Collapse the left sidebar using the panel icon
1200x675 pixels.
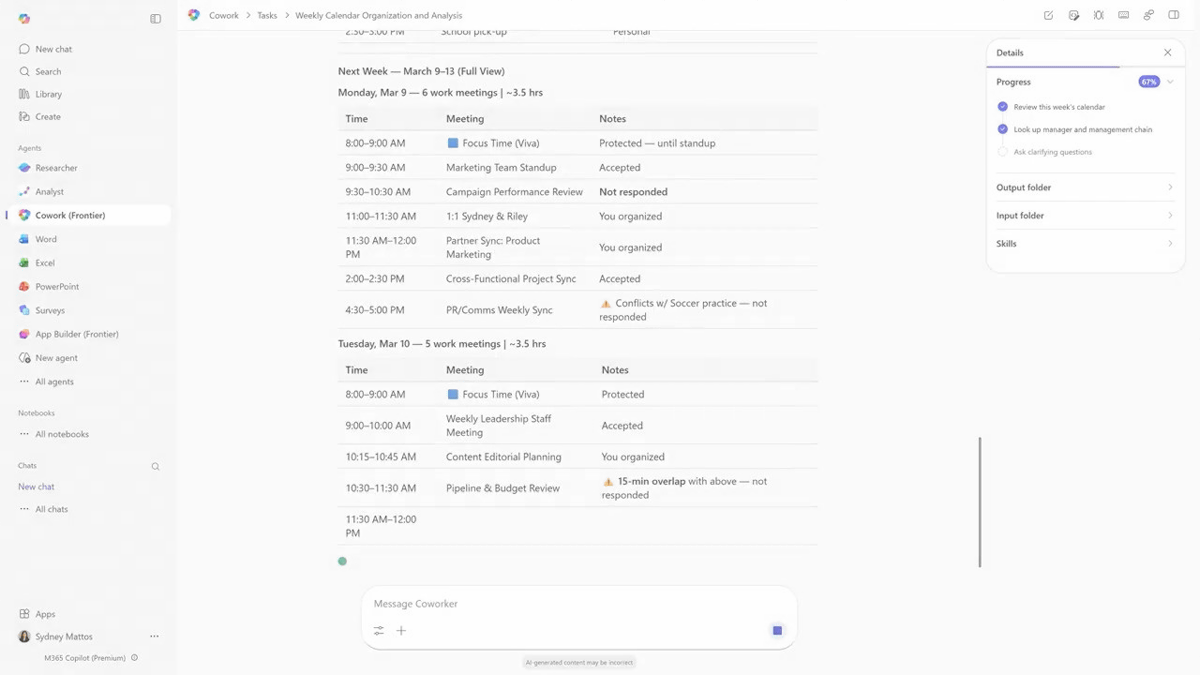coord(155,19)
